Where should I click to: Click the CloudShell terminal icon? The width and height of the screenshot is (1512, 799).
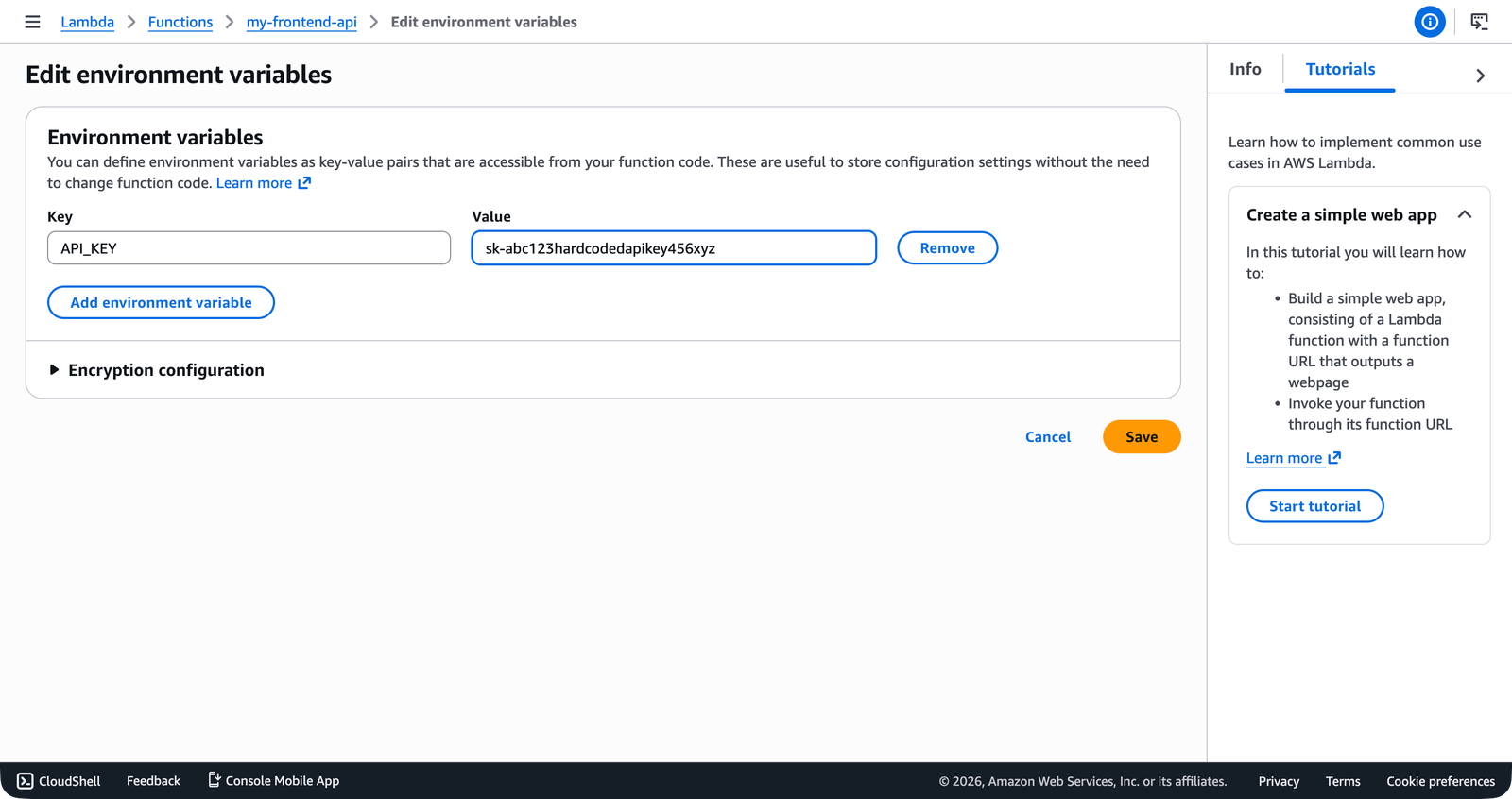[26, 781]
